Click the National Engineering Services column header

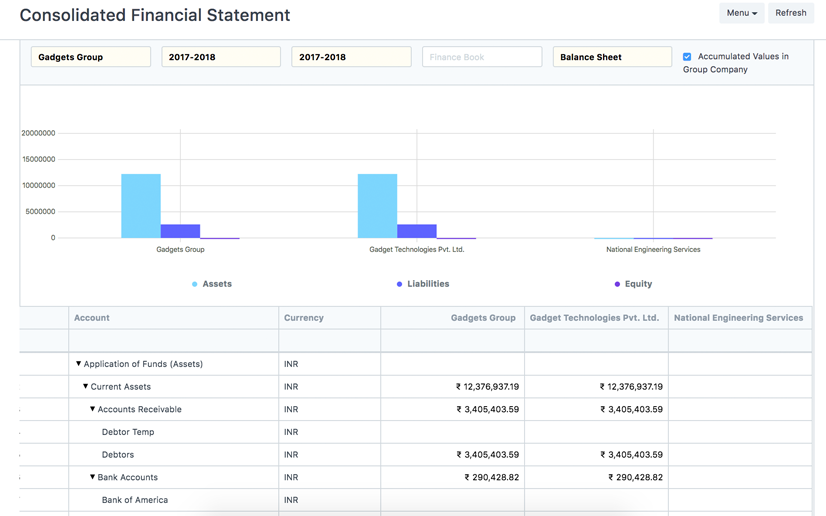[x=738, y=318]
